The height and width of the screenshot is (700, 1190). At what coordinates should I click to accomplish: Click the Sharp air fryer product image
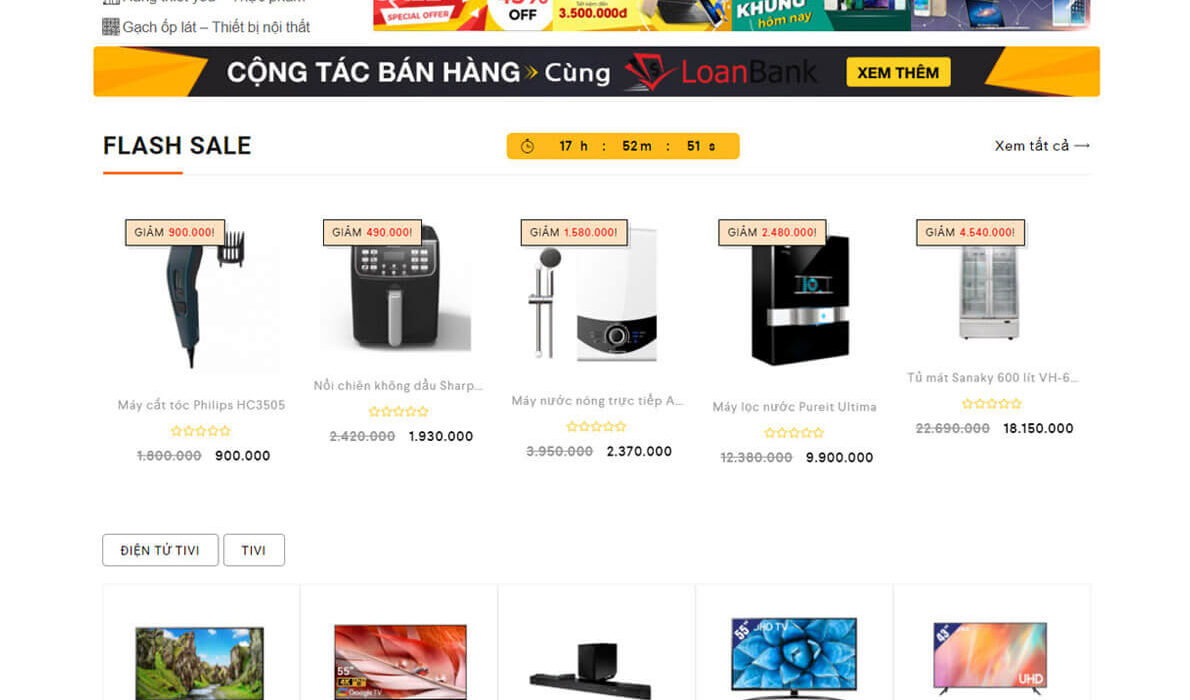coord(398,289)
